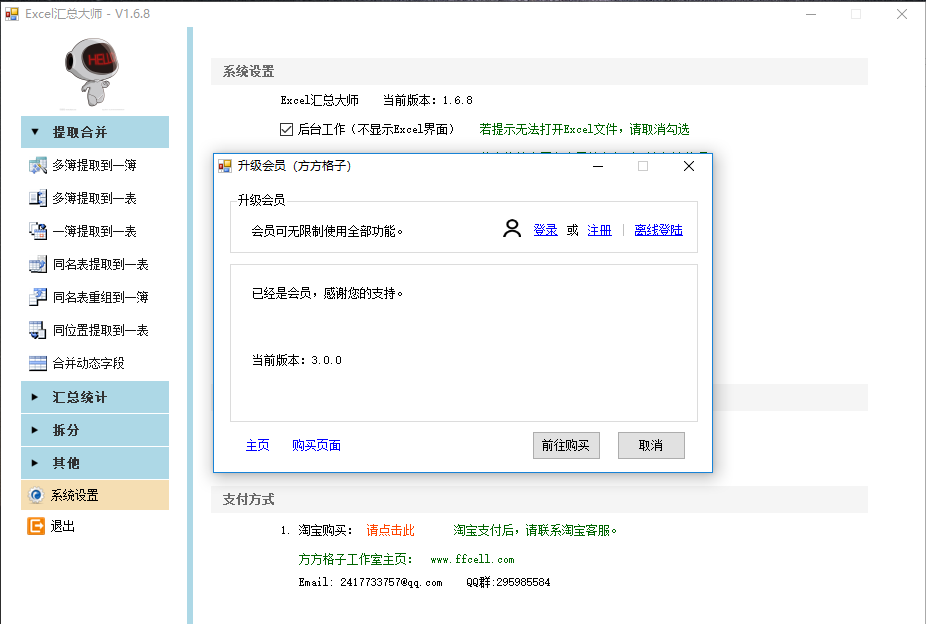
Task: Click the robot mascot logo
Action: tap(92, 73)
